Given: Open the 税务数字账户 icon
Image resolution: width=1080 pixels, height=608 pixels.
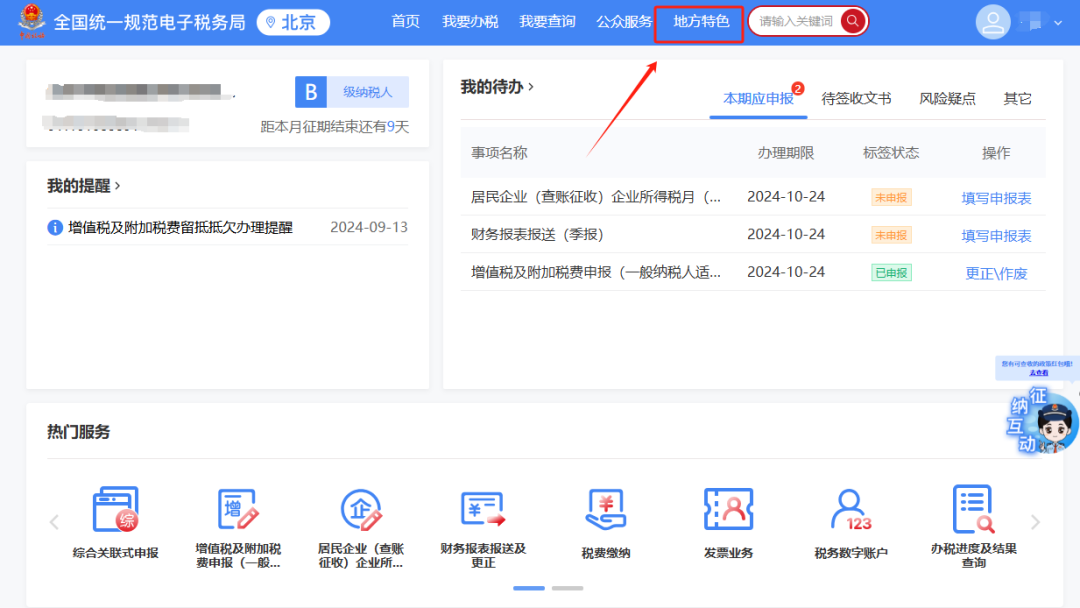Looking at the screenshot, I should [850, 515].
